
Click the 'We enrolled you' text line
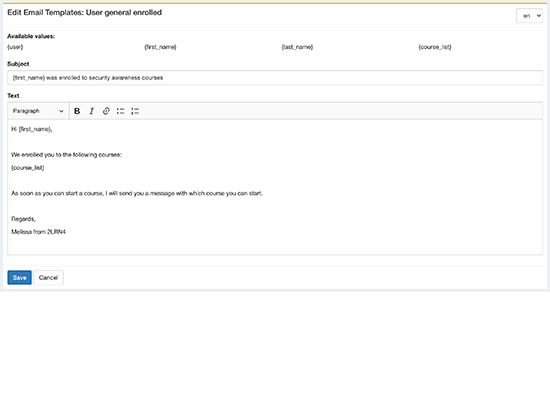(66, 155)
